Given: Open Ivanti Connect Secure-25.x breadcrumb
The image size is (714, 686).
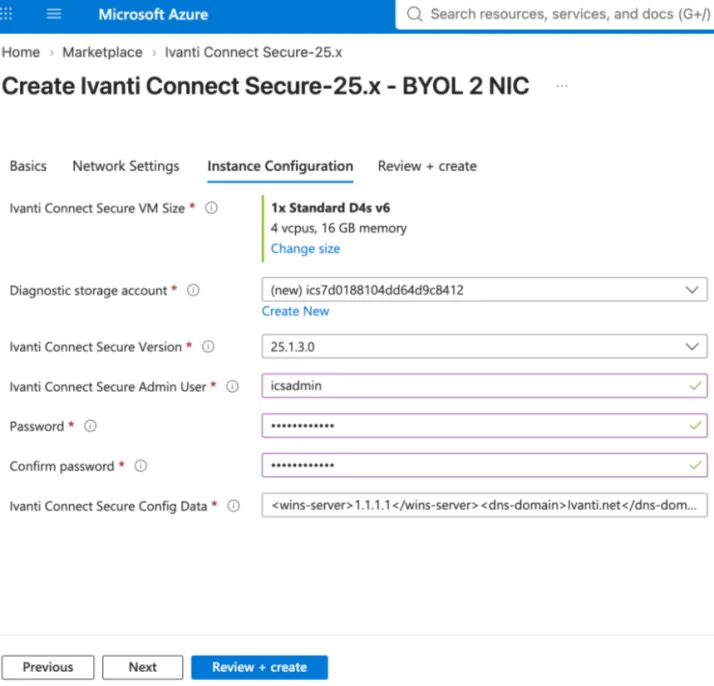Looking at the screenshot, I should click(x=253, y=52).
